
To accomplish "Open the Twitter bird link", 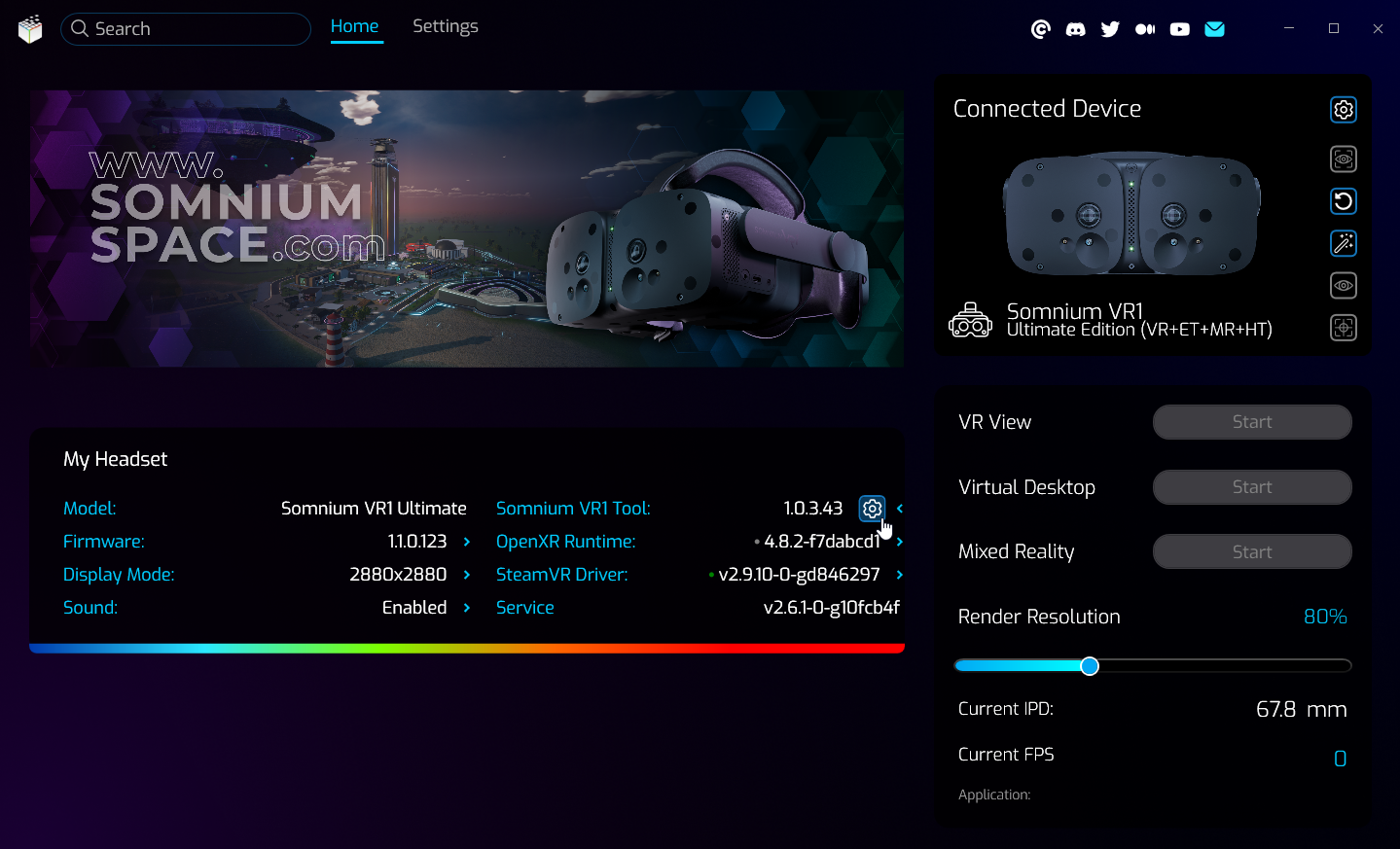I will pos(1110,29).
